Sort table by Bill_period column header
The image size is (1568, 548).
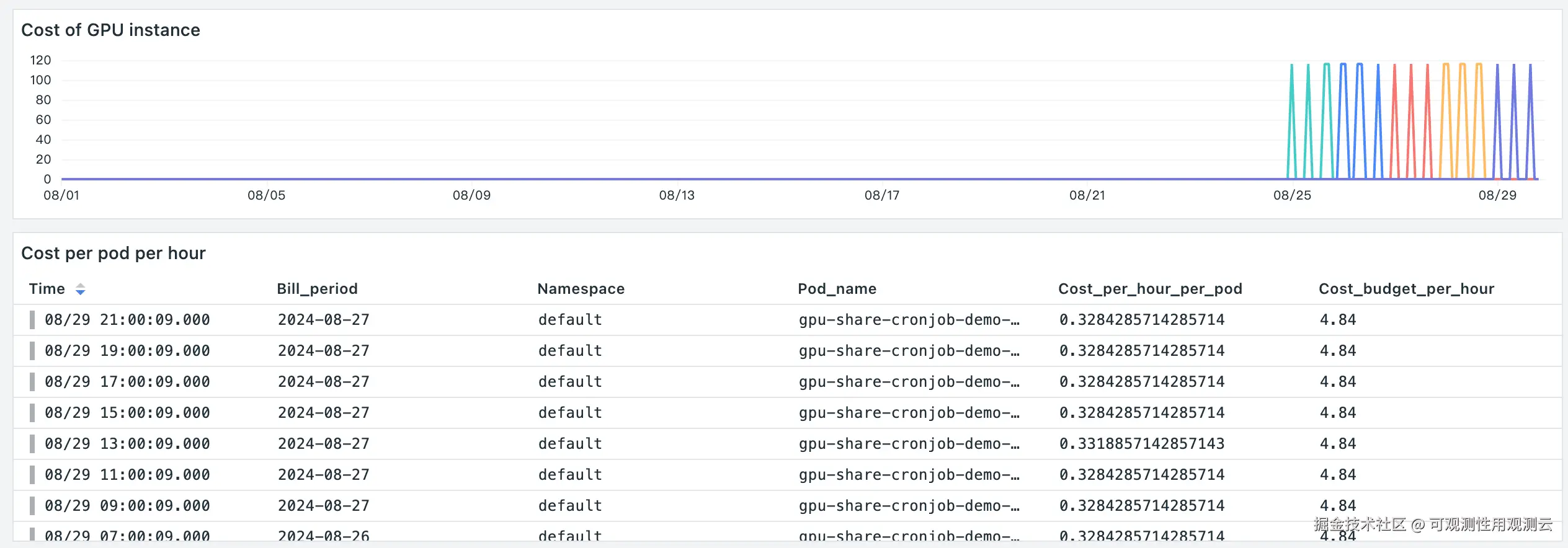point(317,289)
